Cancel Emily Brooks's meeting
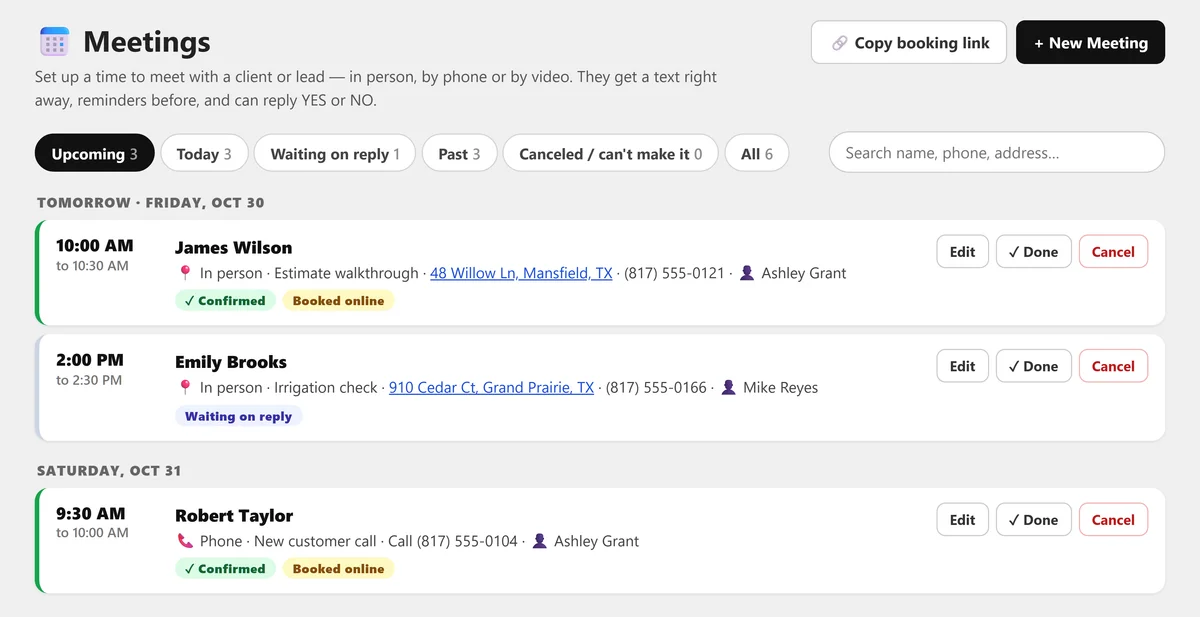 (1113, 366)
